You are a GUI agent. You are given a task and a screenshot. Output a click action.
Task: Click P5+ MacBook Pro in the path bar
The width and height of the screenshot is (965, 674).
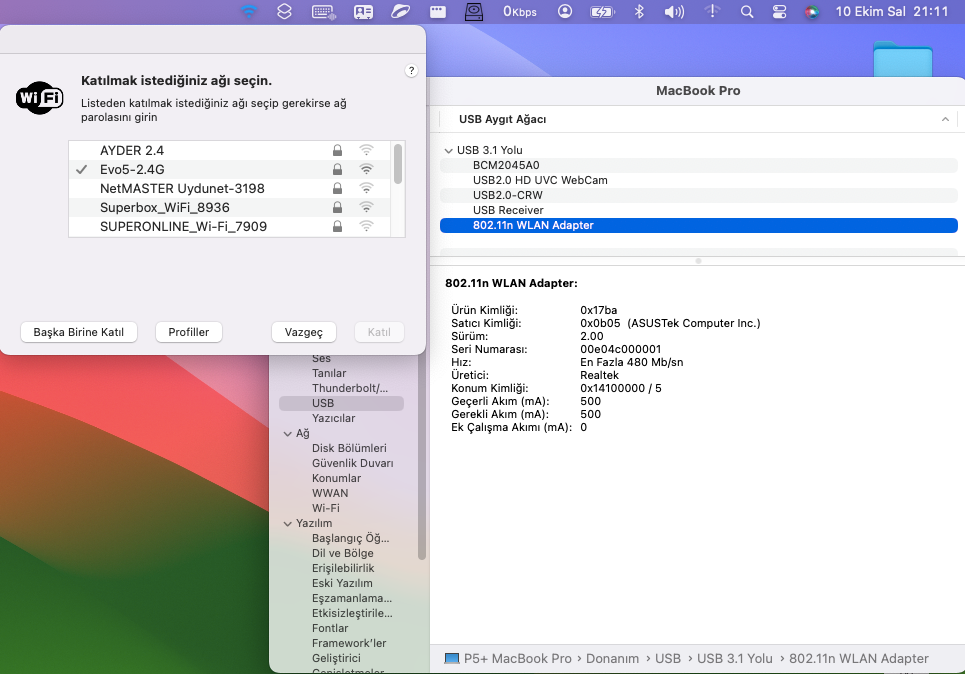pos(518,659)
